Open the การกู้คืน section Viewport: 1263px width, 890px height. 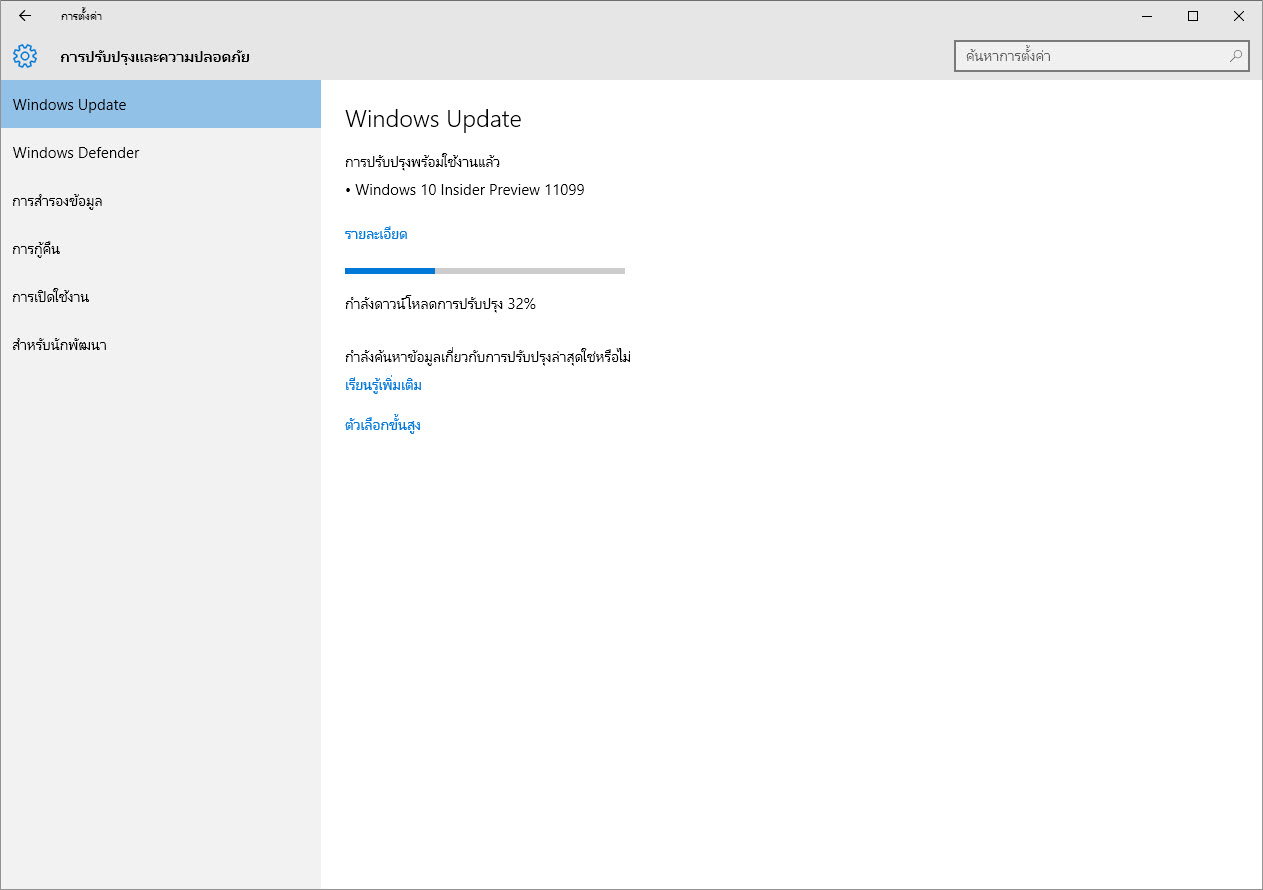click(160, 248)
